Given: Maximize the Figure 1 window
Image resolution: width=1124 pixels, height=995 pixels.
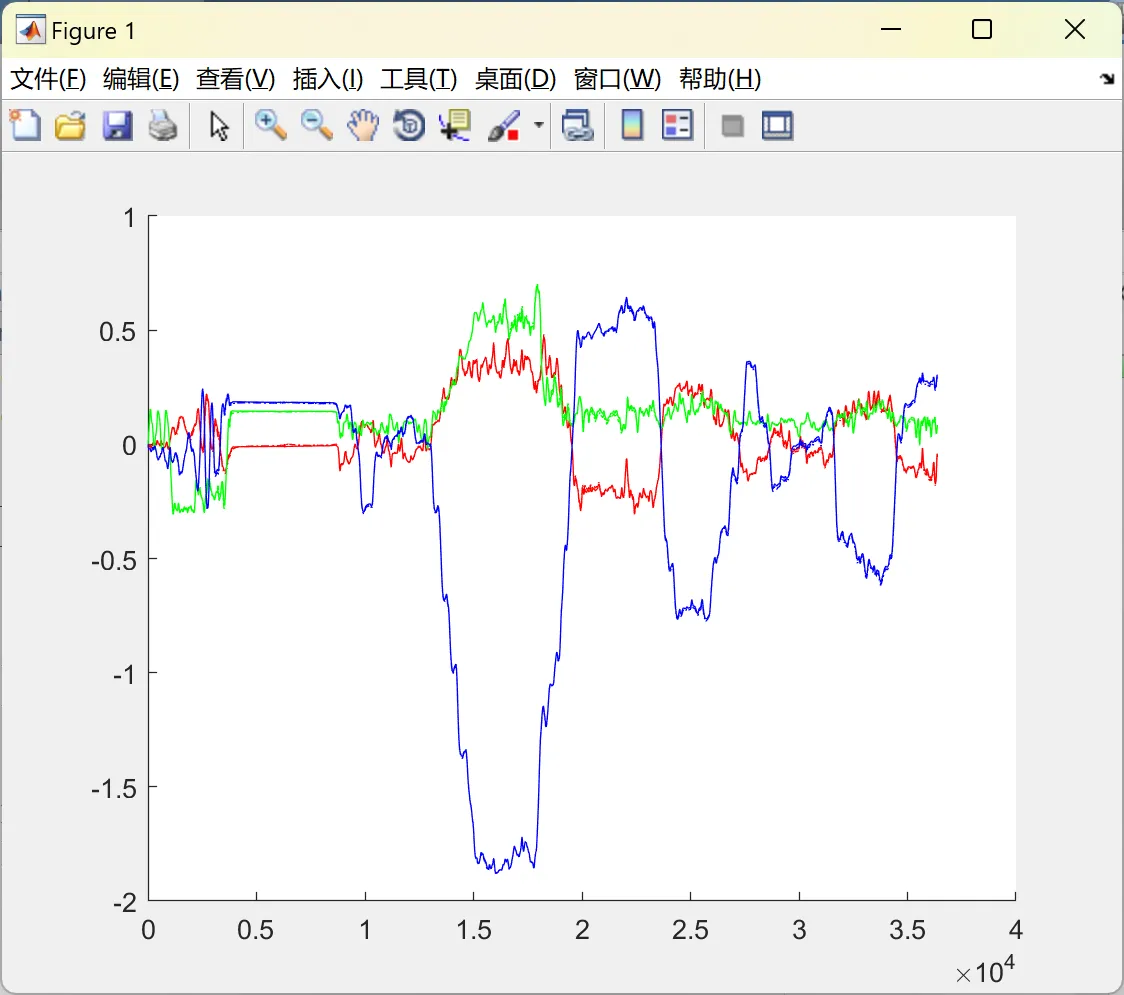Looking at the screenshot, I should [981, 29].
